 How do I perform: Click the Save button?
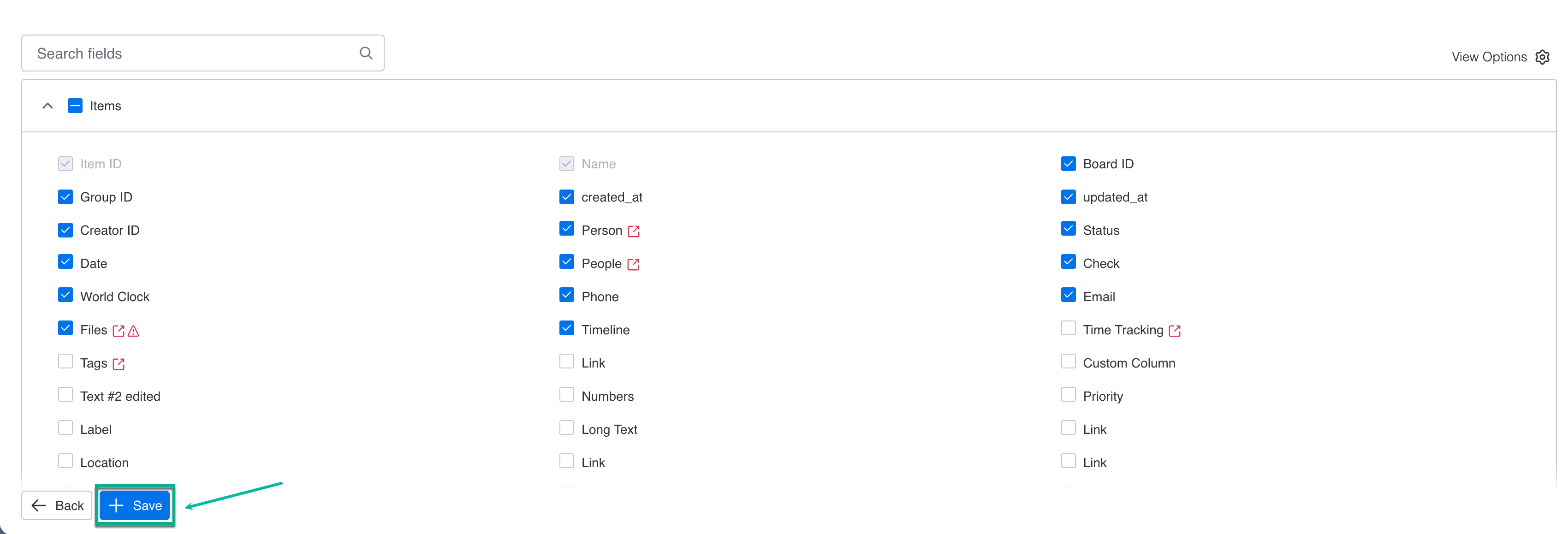coord(135,505)
